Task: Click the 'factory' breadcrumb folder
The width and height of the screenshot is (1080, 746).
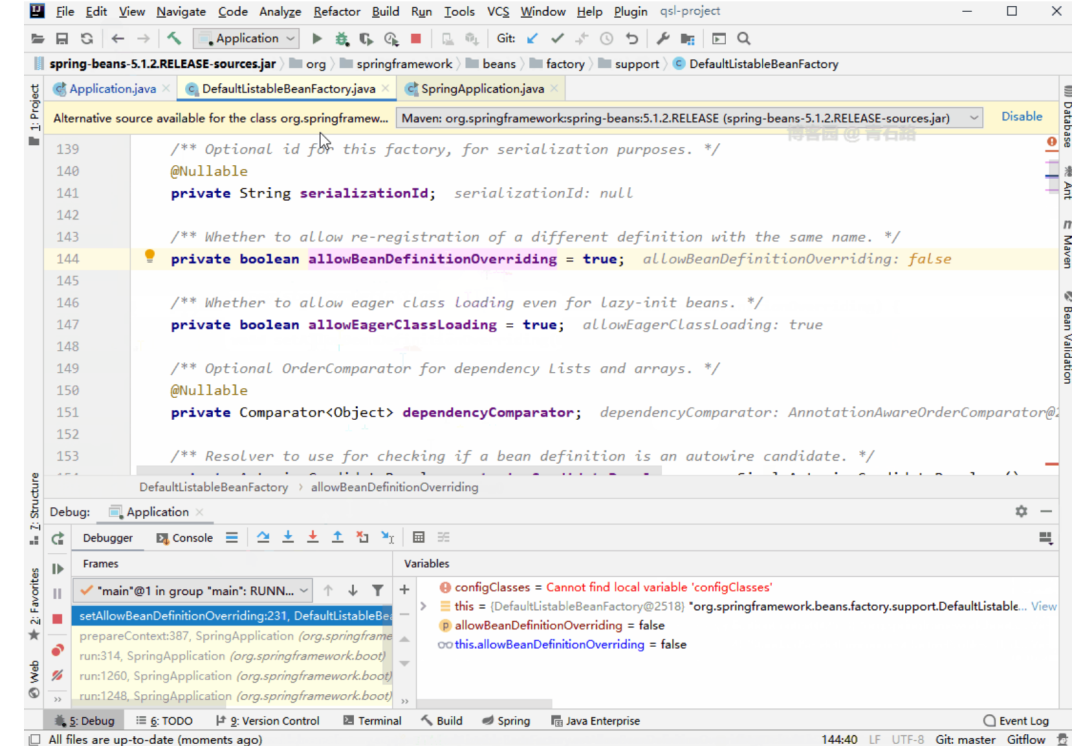Action: [557, 64]
